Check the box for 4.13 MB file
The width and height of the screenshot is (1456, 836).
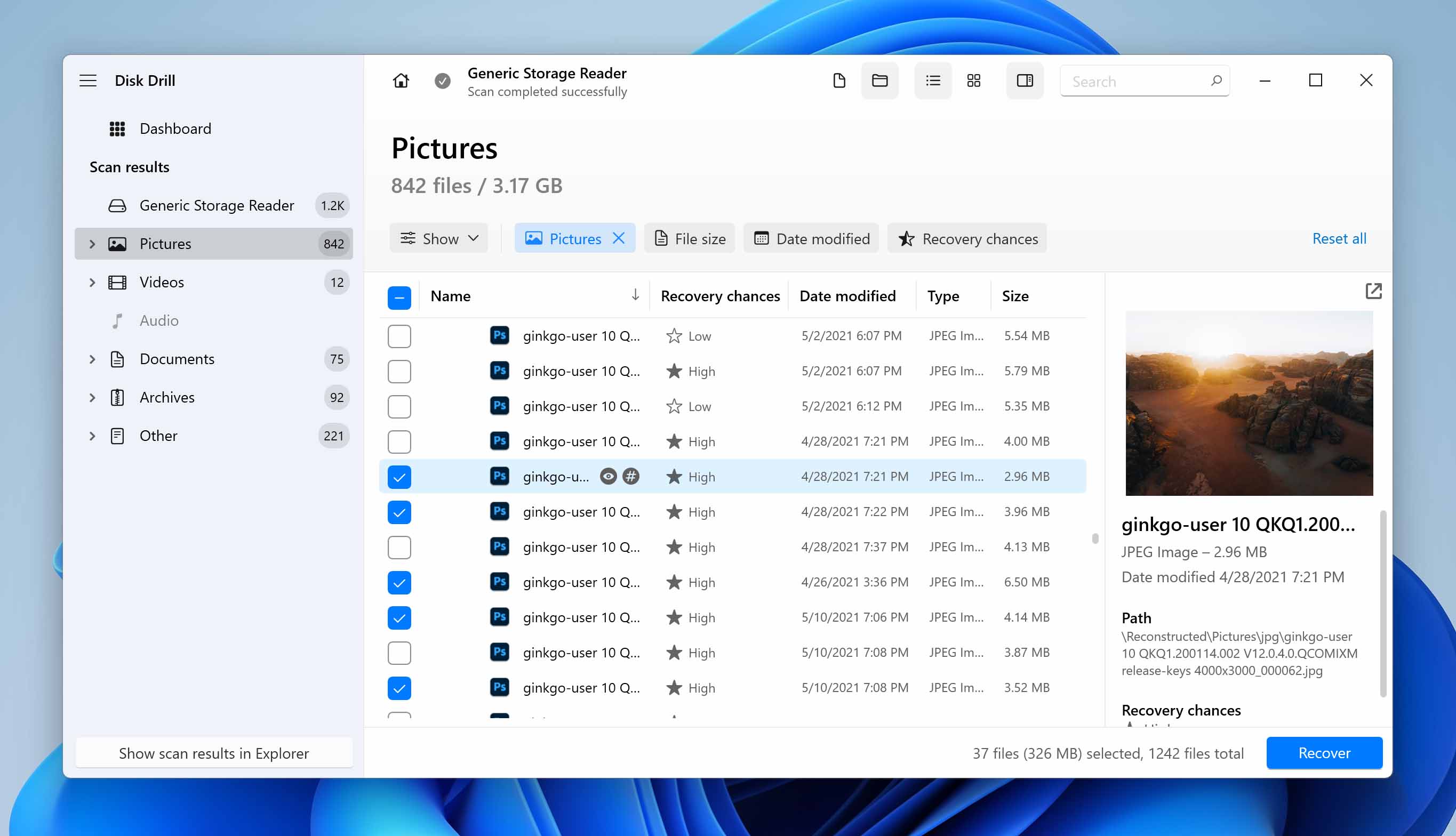coord(399,547)
